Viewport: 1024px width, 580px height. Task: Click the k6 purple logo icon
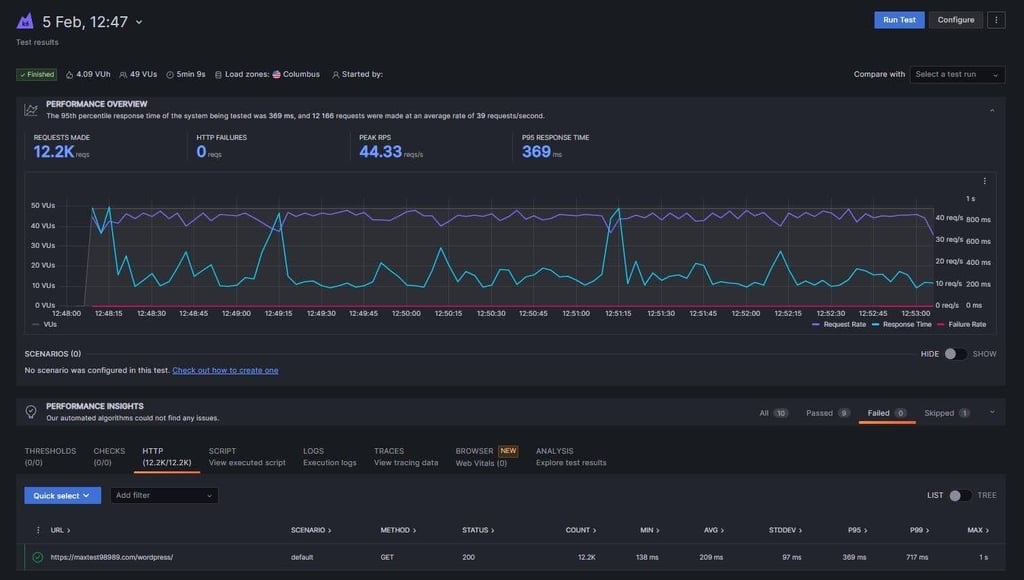pyautogui.click(x=25, y=22)
